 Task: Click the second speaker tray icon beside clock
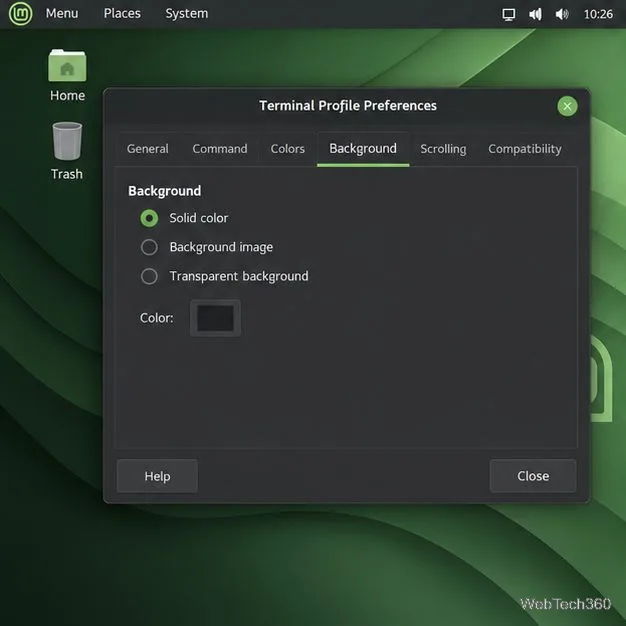pyautogui.click(x=562, y=14)
